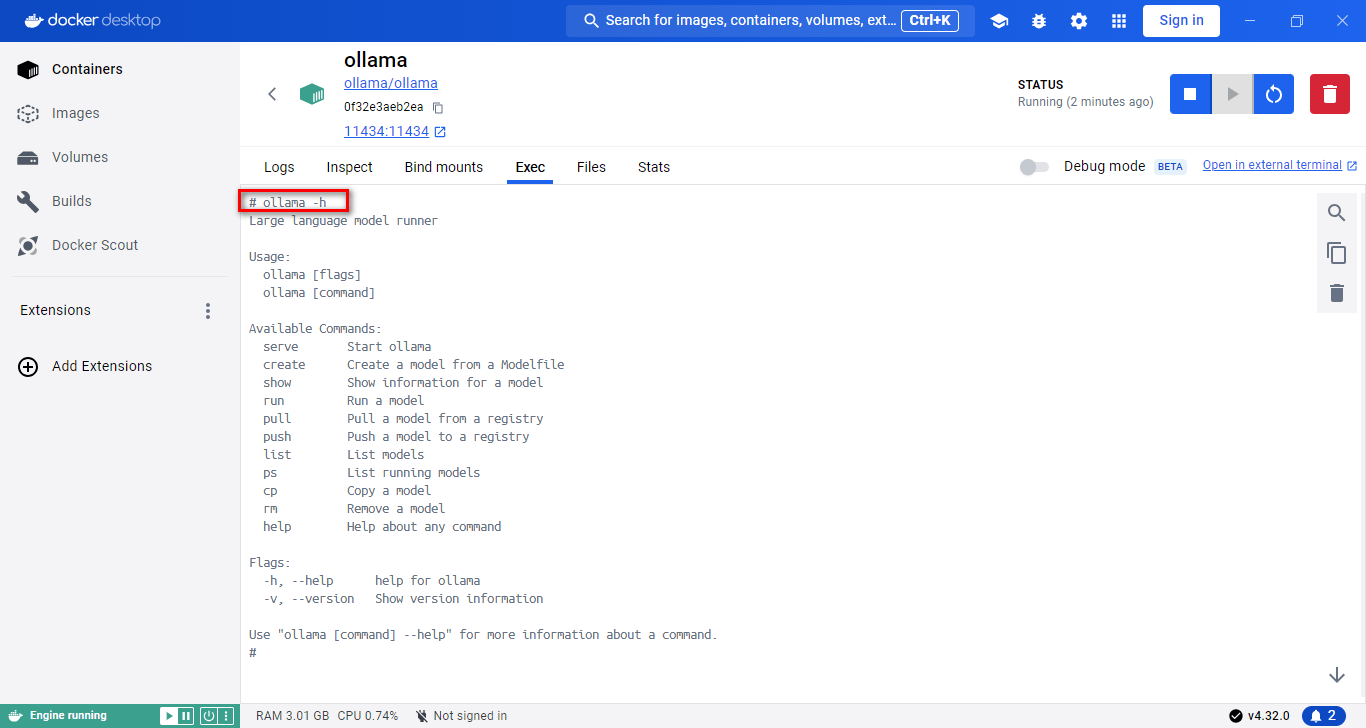This screenshot has width=1366, height=728.
Task: Restart the ollama container
Action: coord(1273,94)
